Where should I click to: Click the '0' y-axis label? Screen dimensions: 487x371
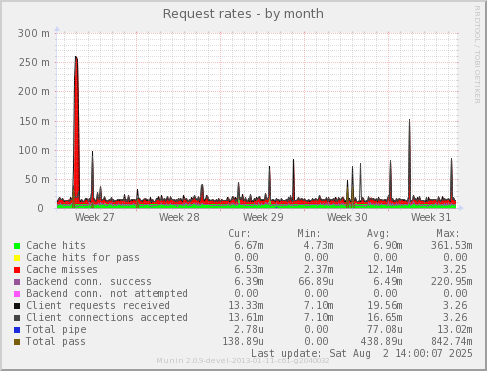coord(40,209)
